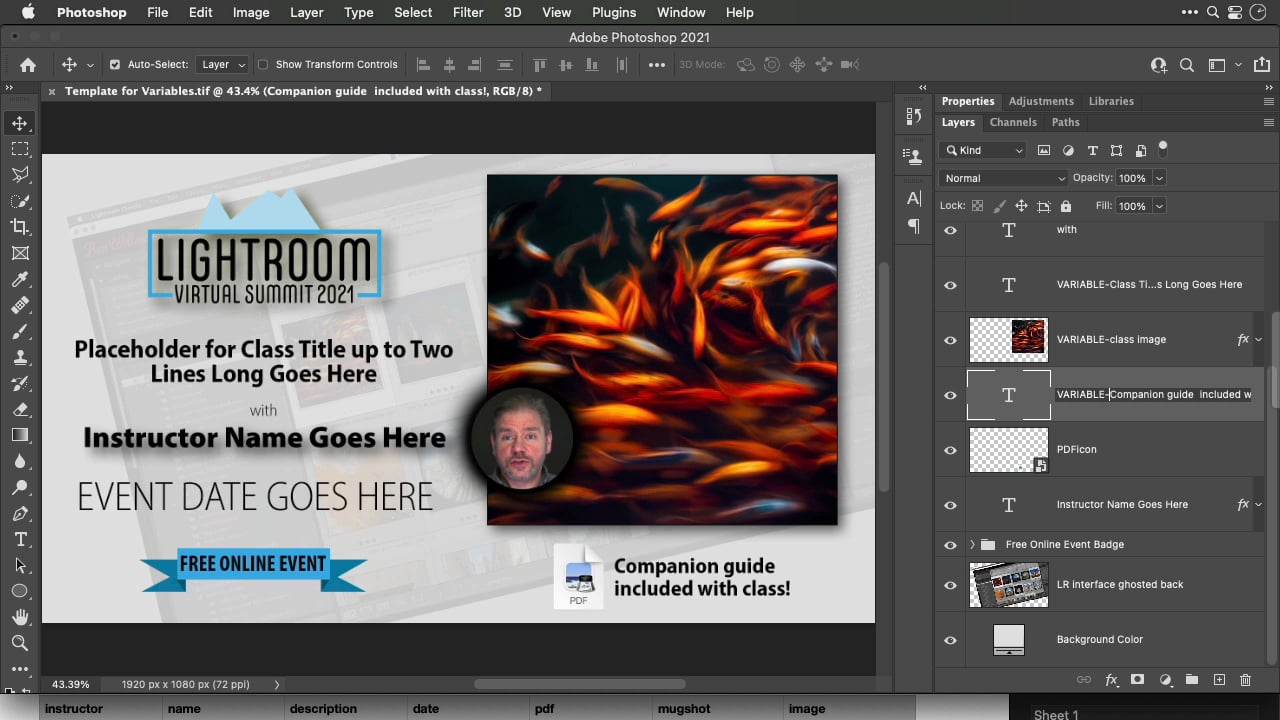
Task: Add a layer mask
Action: [x=1137, y=680]
